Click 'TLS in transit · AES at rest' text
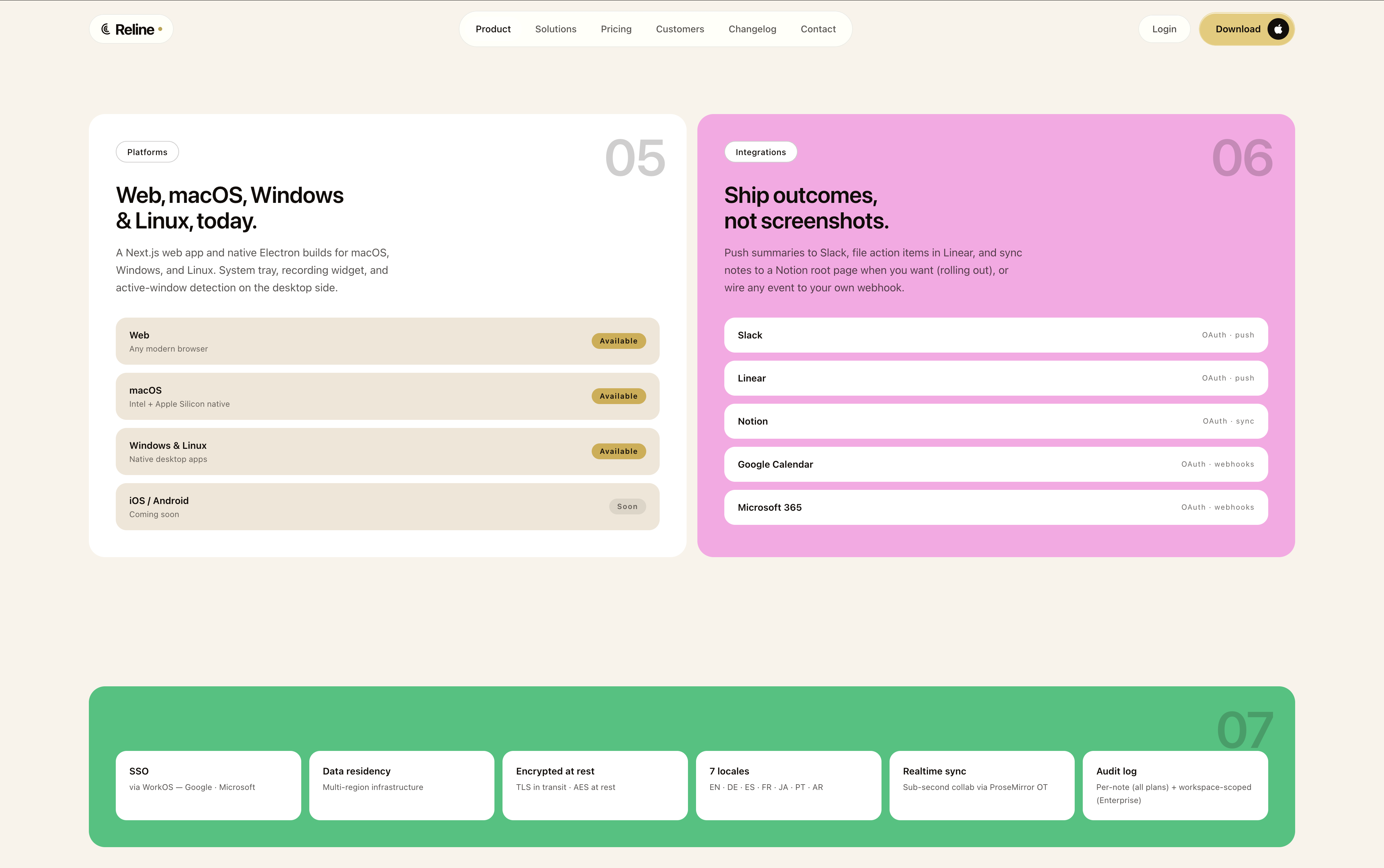1384x868 pixels. tap(565, 787)
